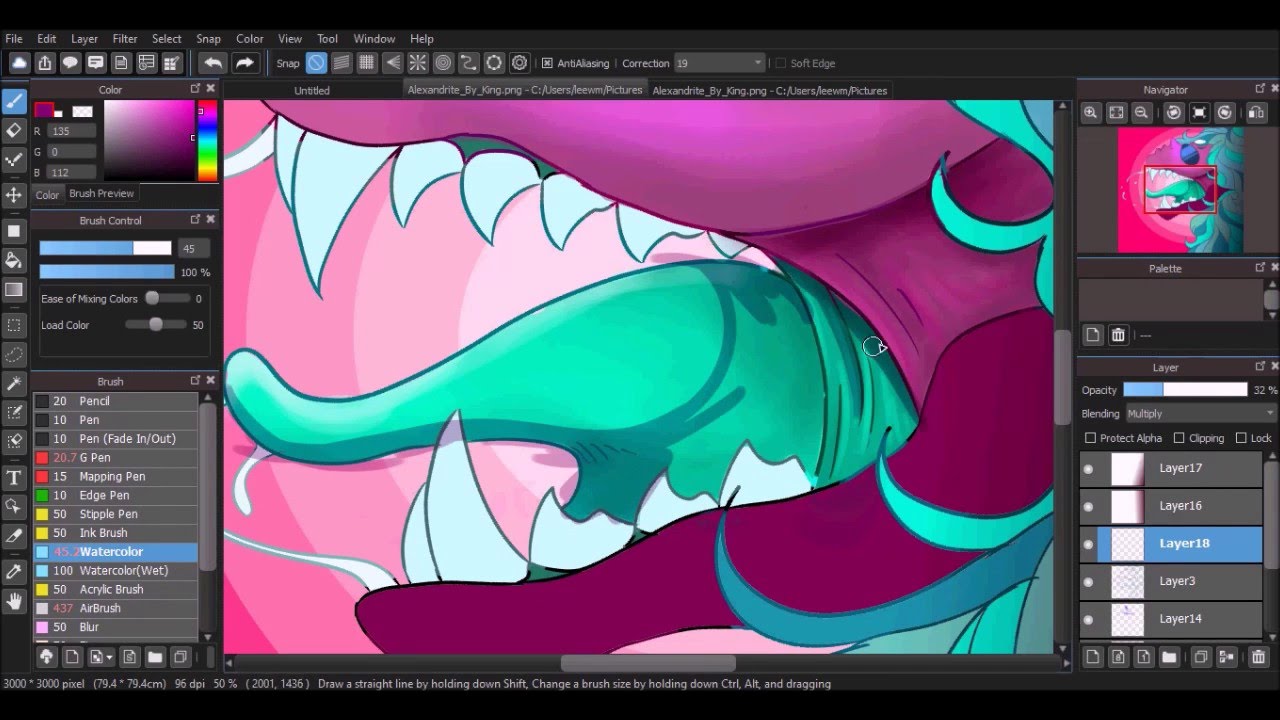
Task: Open the Filter menu
Action: (x=125, y=39)
